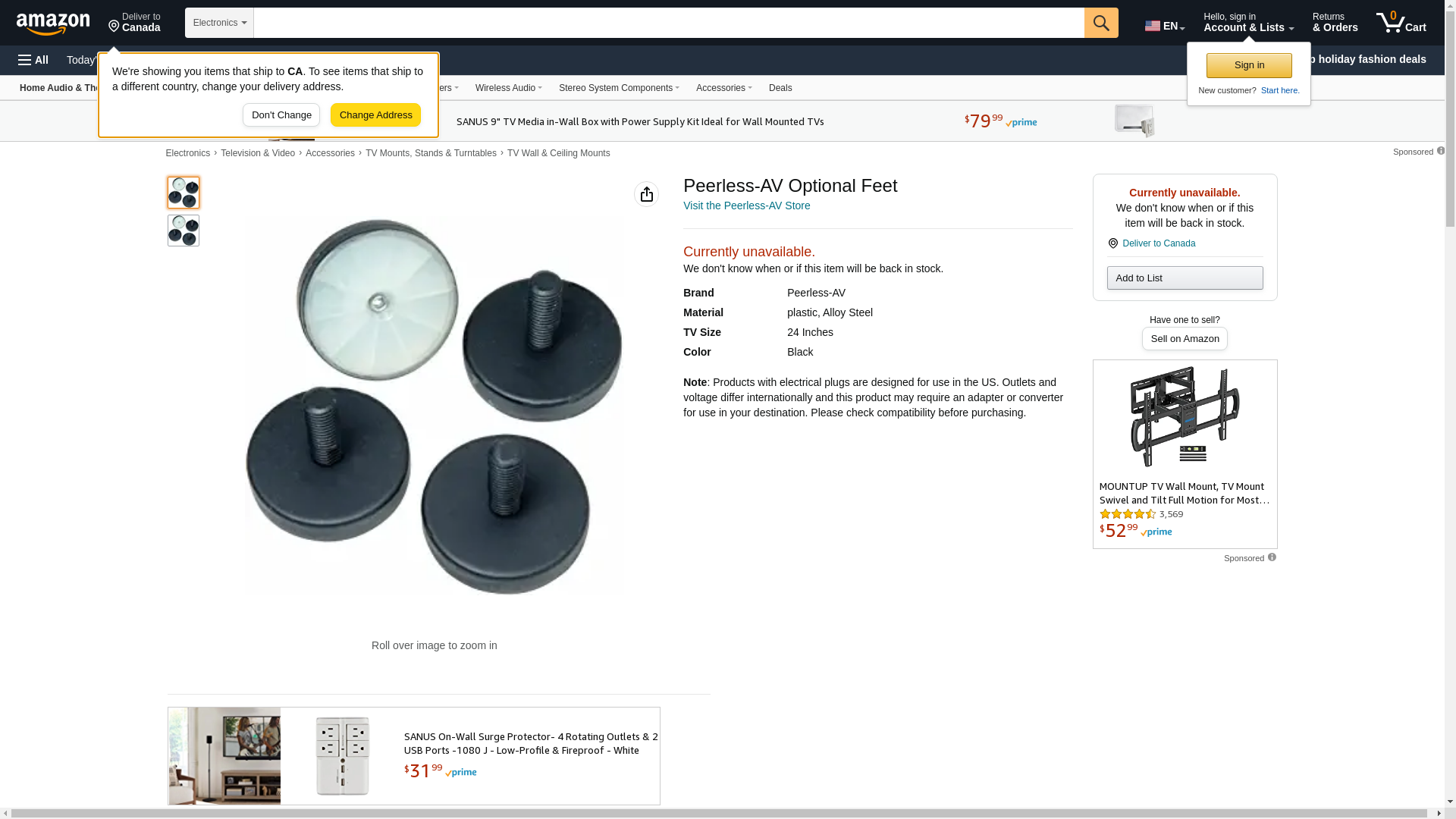Click the Amazon logo
This screenshot has width=1456, height=819.
point(53,24)
